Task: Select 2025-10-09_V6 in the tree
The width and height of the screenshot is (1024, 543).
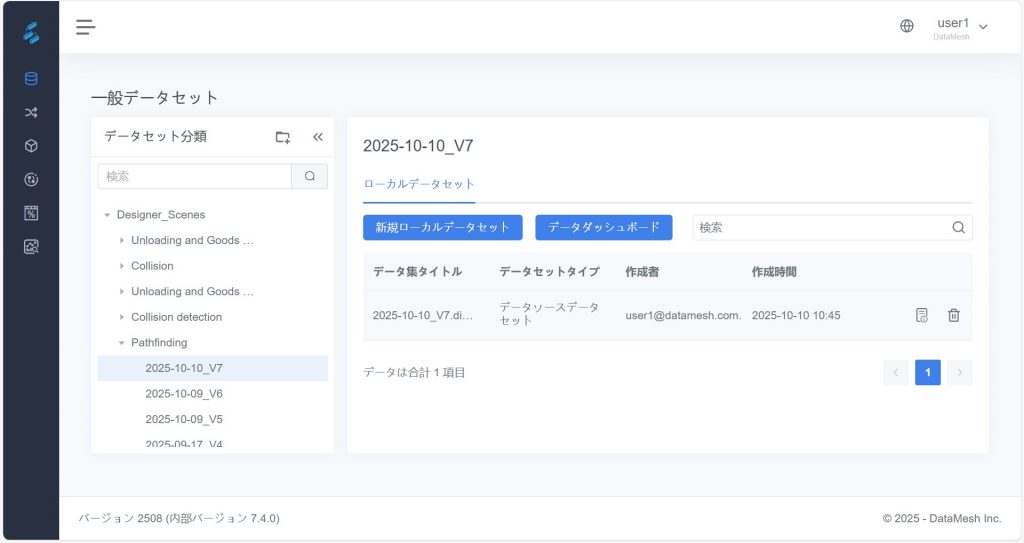Action: point(184,394)
